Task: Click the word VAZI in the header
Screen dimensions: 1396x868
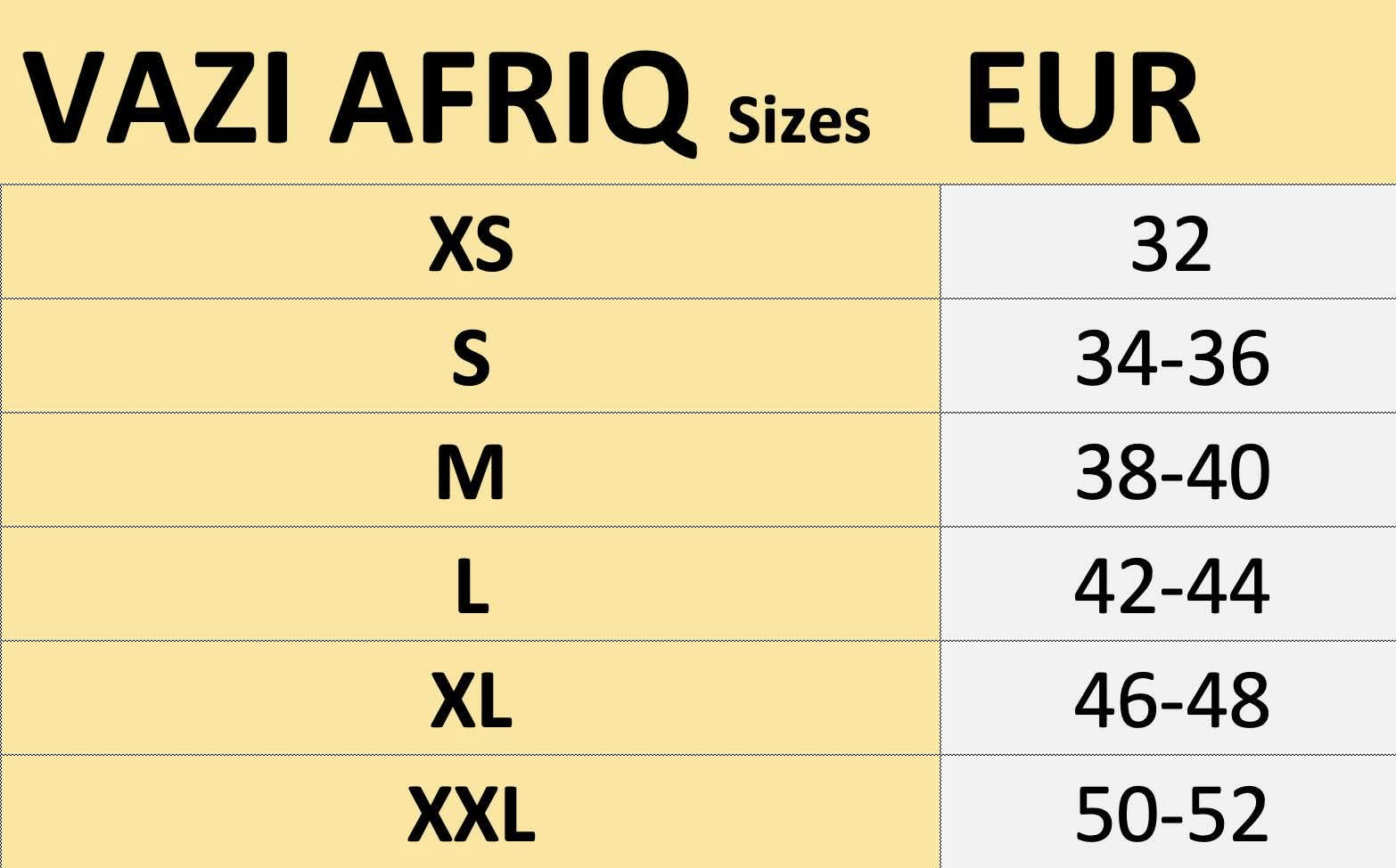Action: [157, 99]
